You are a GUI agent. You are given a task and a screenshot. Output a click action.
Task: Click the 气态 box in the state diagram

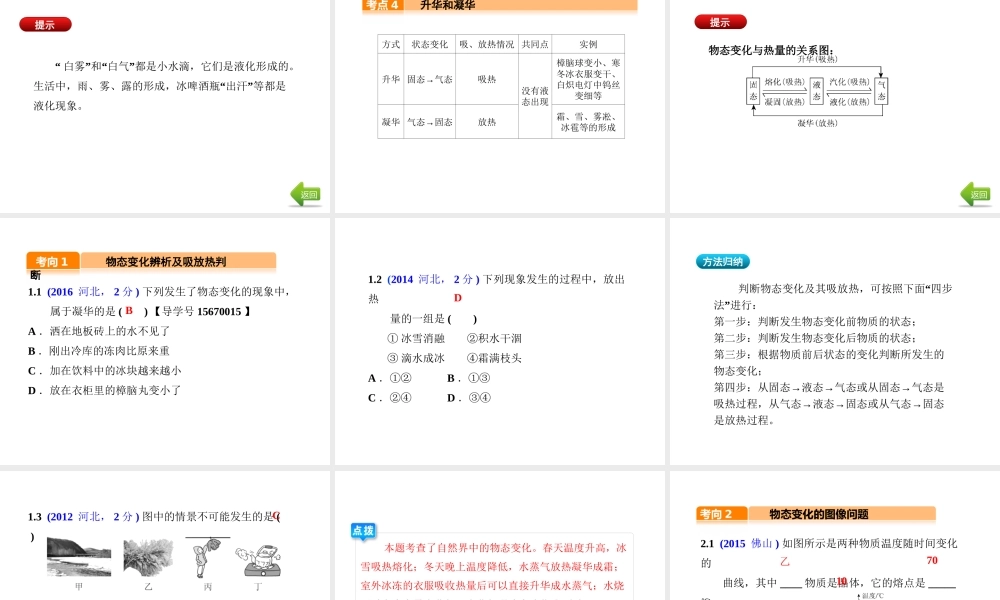click(x=881, y=91)
